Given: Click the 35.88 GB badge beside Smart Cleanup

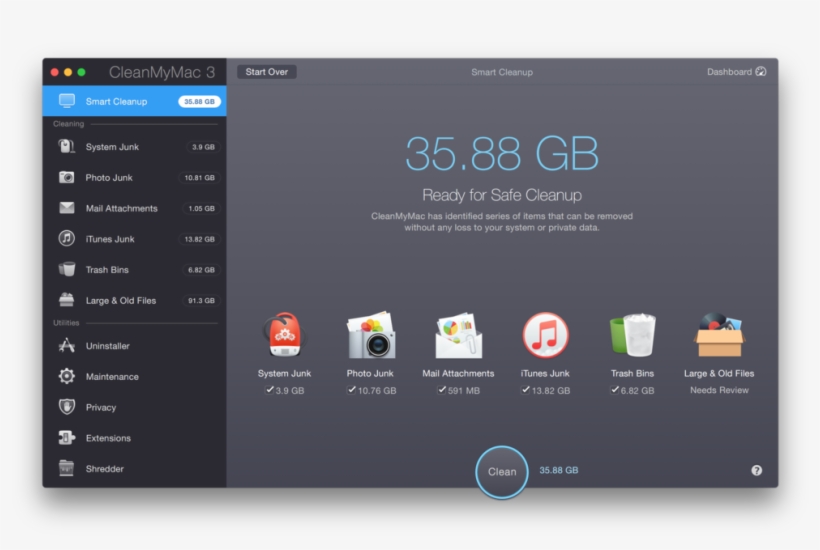Looking at the screenshot, I should tap(199, 101).
